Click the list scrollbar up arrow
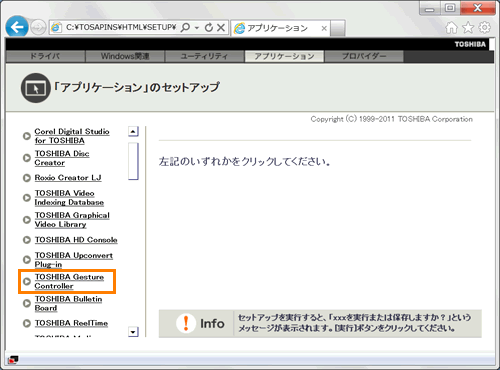500x370 pixels. click(x=133, y=131)
